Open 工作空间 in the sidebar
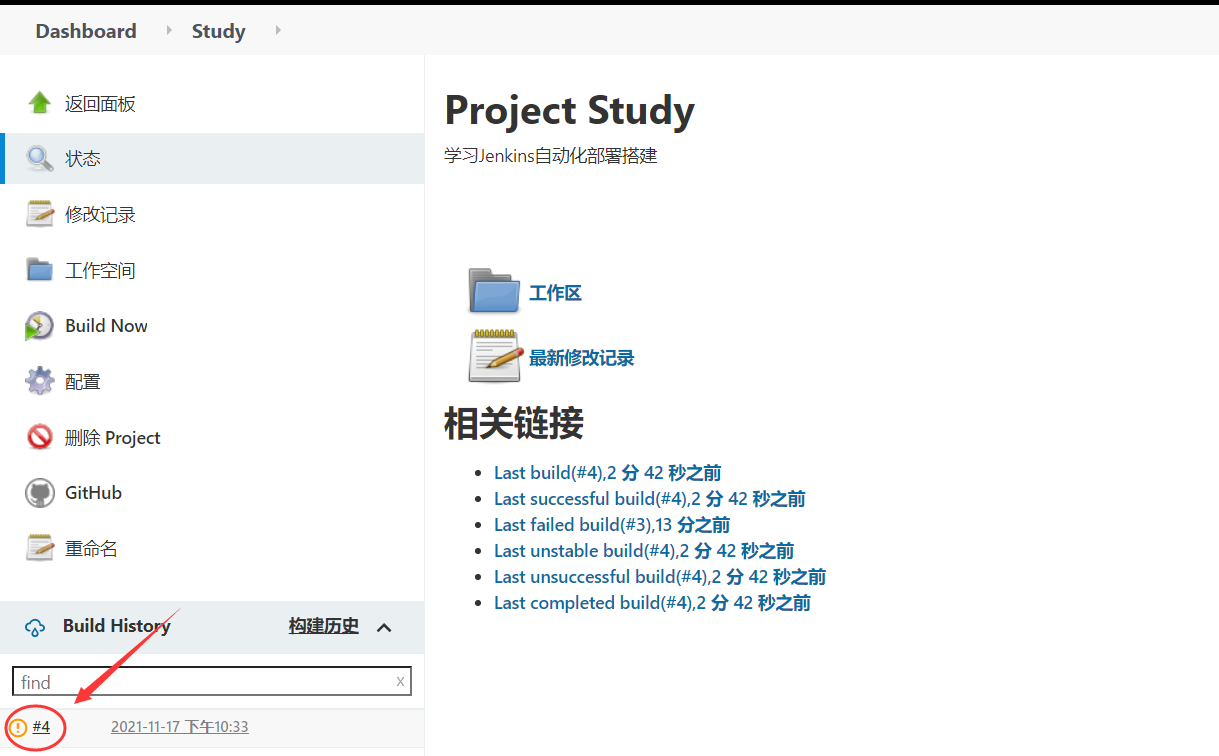1219x756 pixels. coord(100,271)
